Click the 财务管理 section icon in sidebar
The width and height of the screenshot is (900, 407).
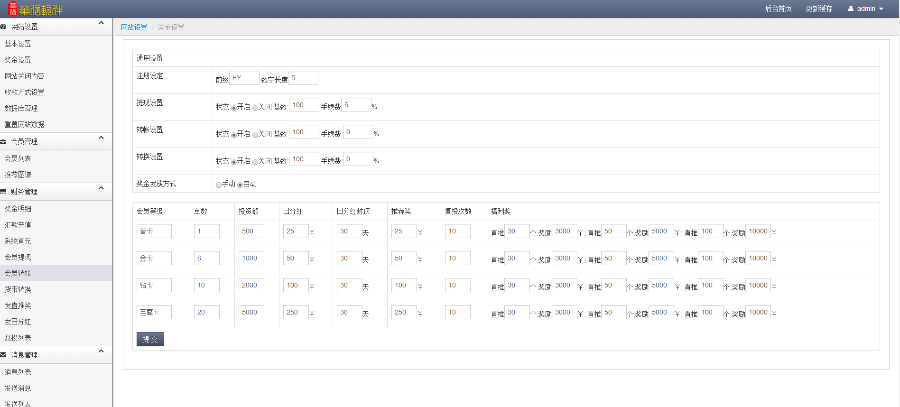[3, 191]
